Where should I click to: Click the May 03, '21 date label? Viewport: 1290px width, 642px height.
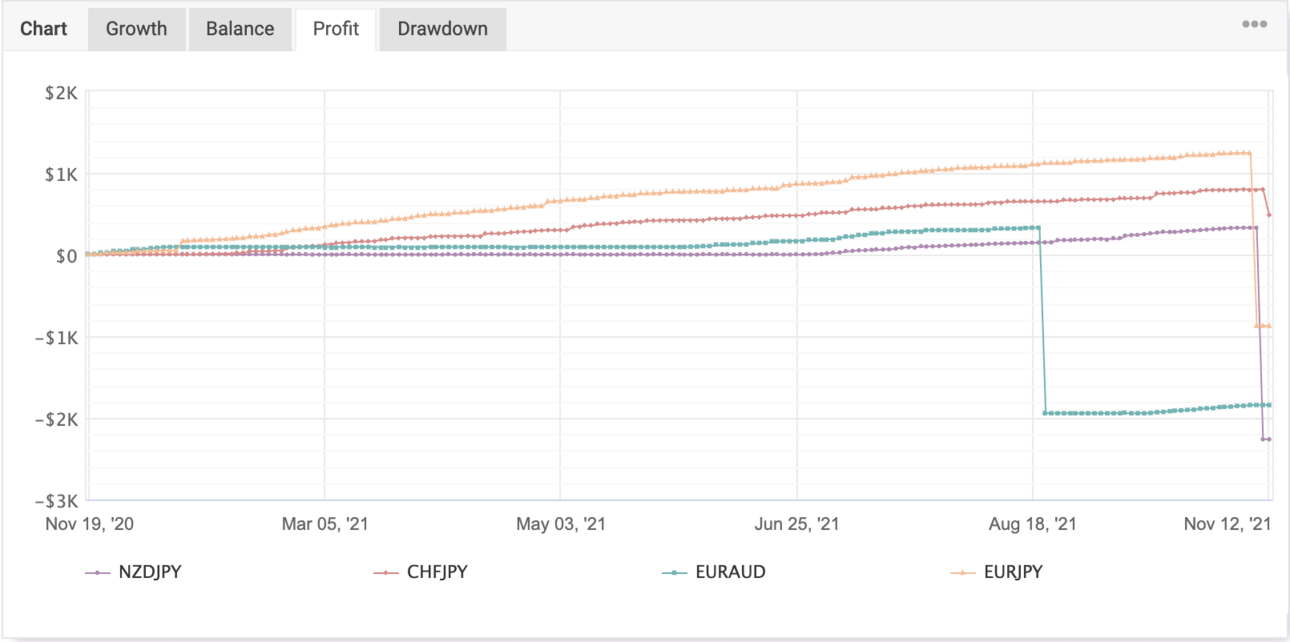pos(560,524)
